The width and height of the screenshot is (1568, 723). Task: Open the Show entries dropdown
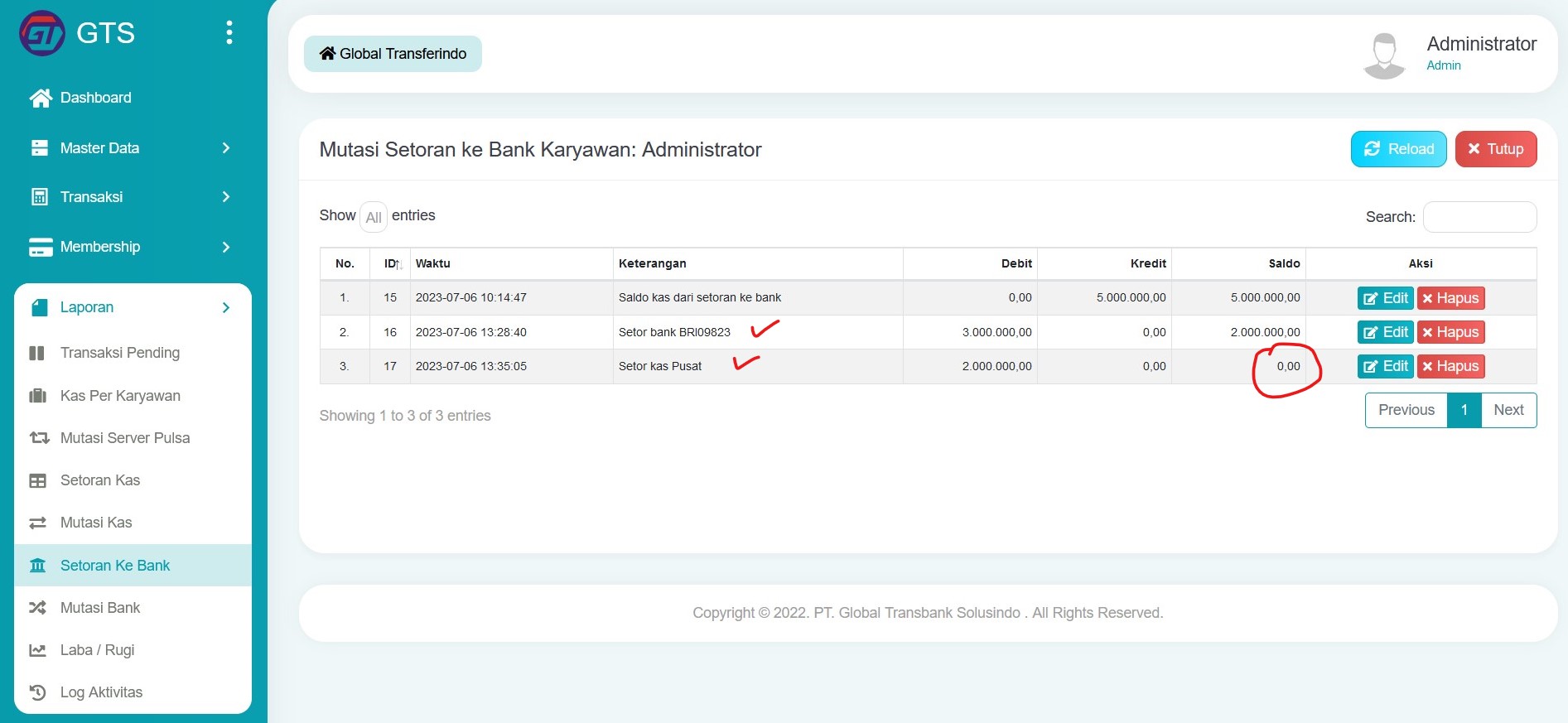(374, 217)
